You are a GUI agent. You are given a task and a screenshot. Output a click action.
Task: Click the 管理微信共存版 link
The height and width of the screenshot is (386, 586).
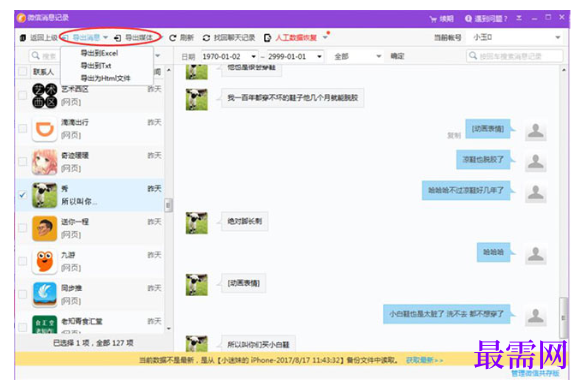535,373
